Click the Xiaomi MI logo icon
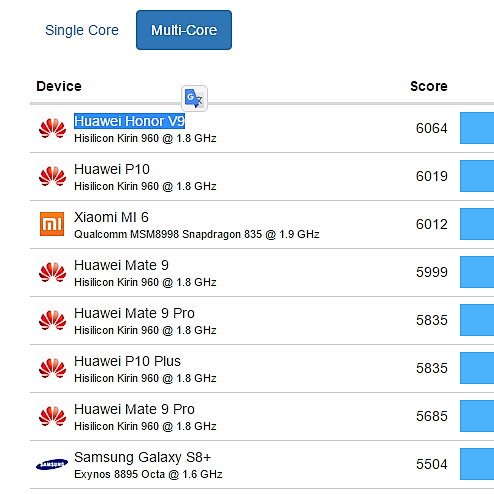This screenshot has height=494, width=494. click(x=52, y=224)
